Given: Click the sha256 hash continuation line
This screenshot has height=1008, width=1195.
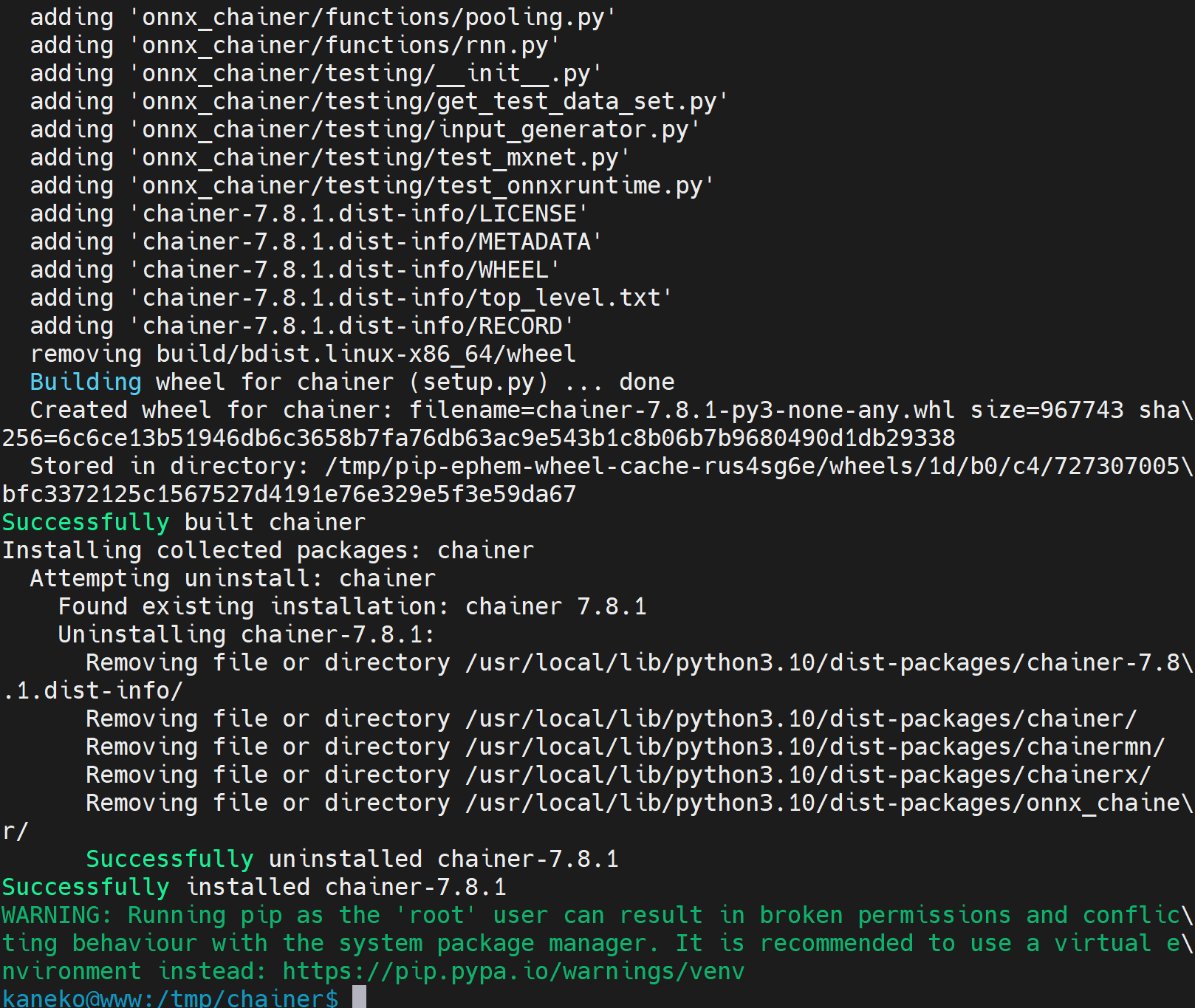Looking at the screenshot, I should pos(479,437).
